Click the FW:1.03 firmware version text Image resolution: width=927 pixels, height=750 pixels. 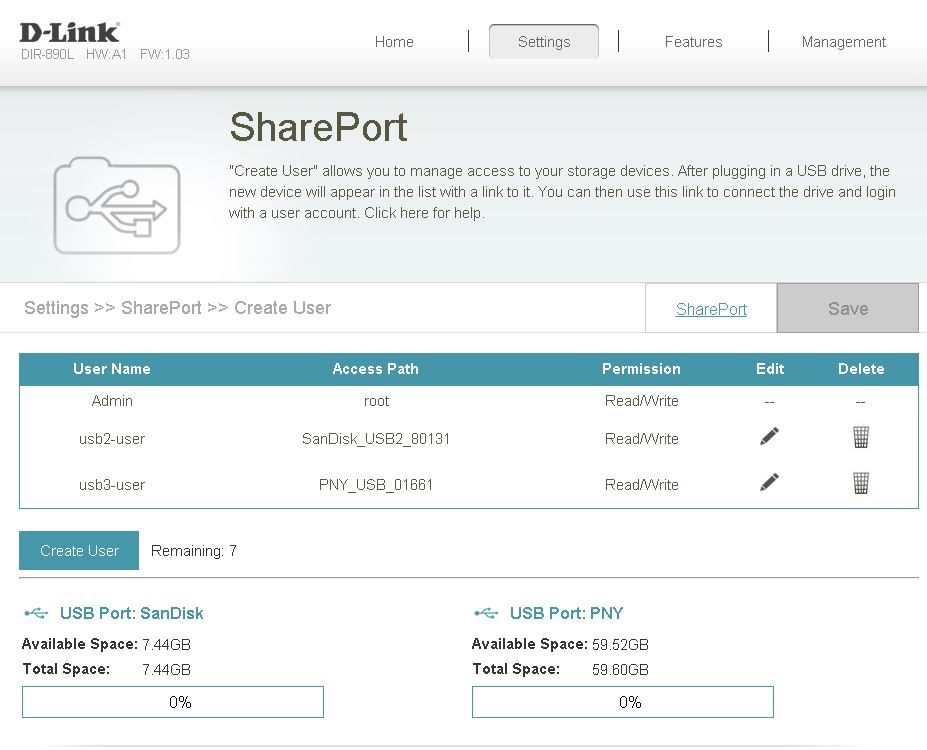(x=165, y=54)
